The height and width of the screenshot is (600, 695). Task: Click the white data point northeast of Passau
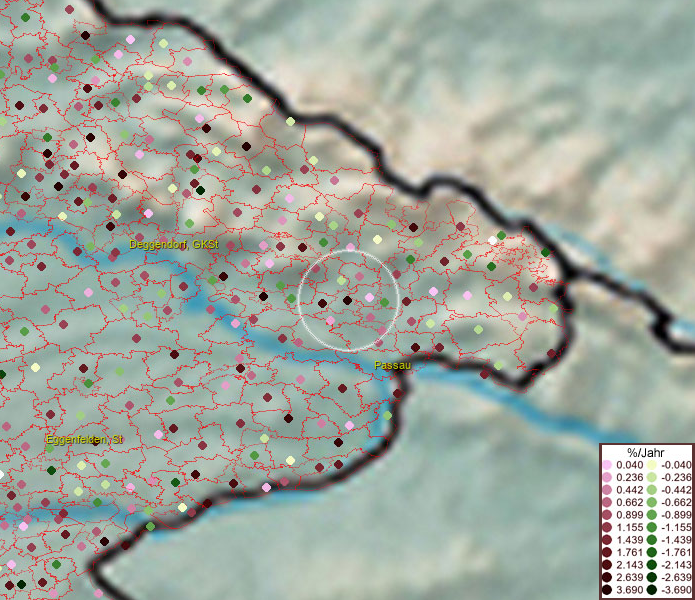492,240
